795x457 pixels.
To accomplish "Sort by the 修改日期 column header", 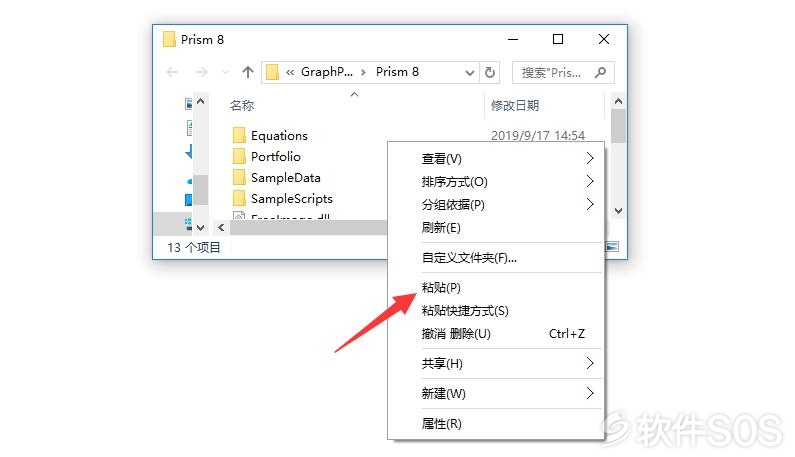I will pyautogui.click(x=515, y=106).
